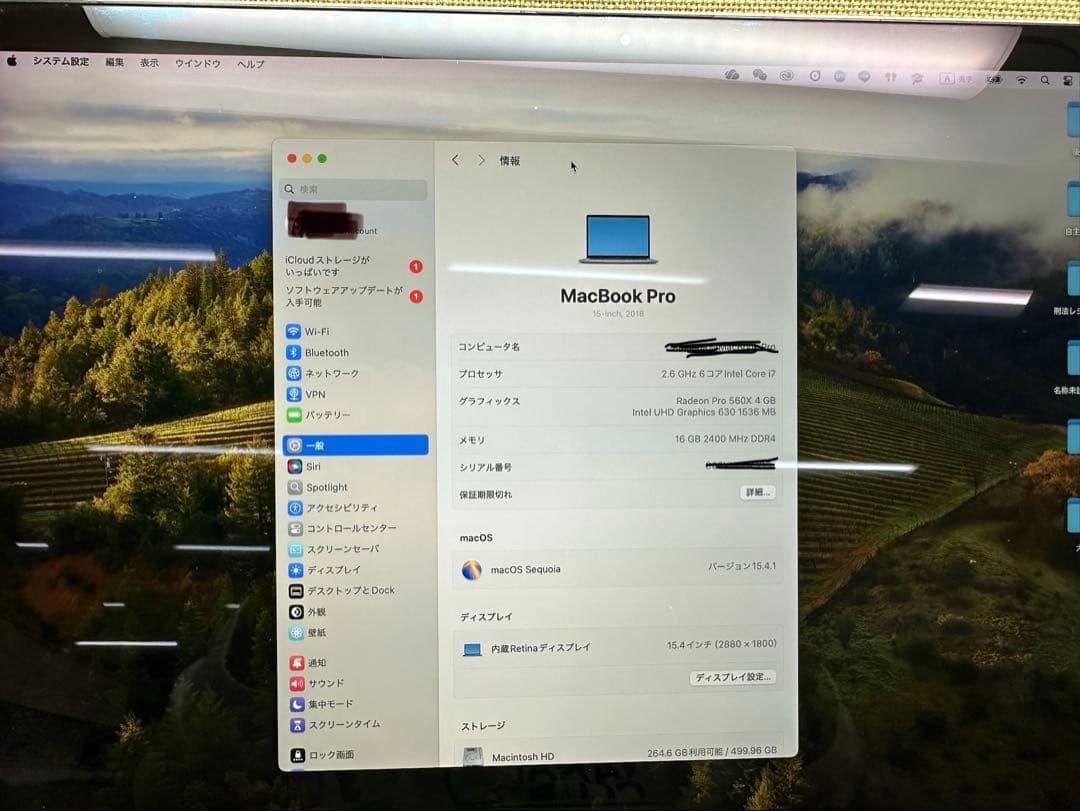Open Bluetooth settings in the sidebar
The height and width of the screenshot is (811, 1080).
pos(323,352)
